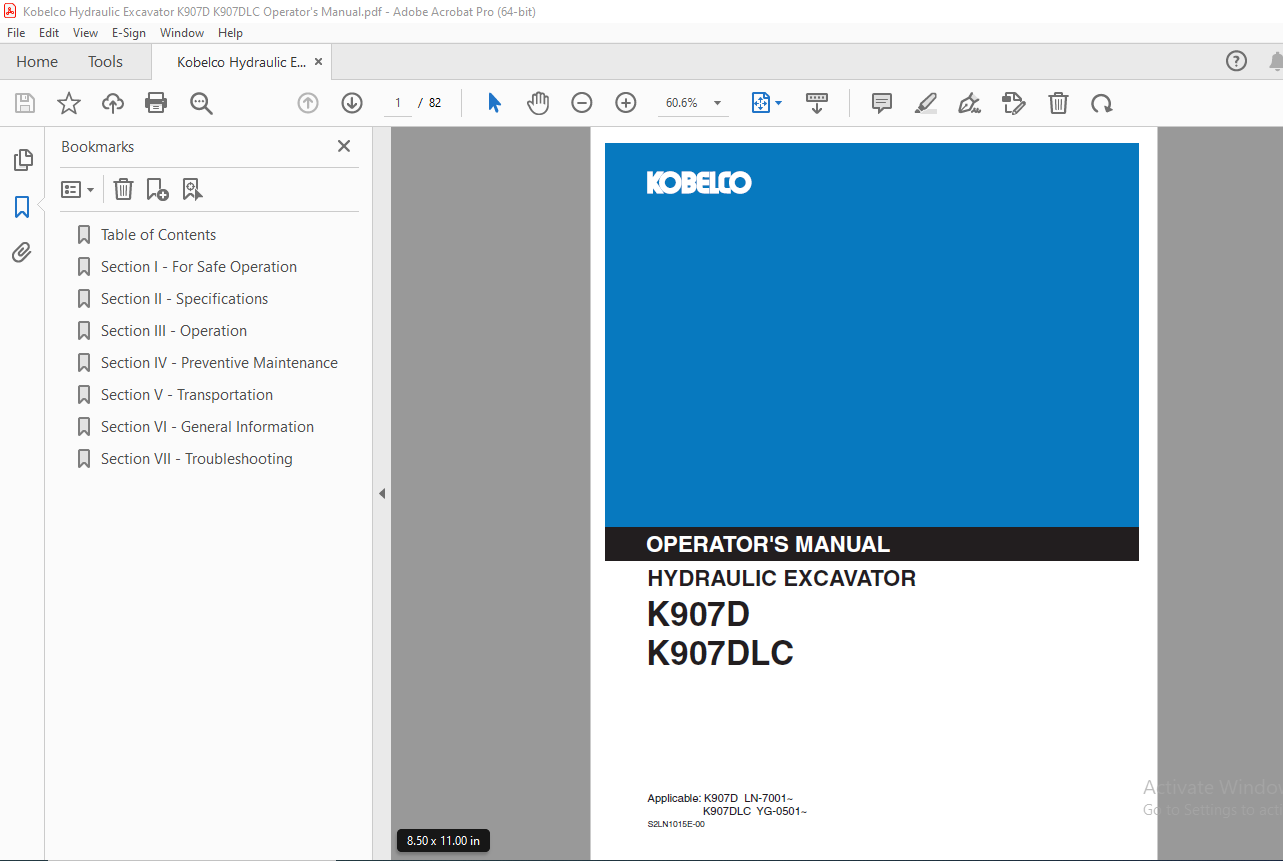1283x861 pixels.
Task: Select the Highlight text pen tool
Action: click(x=926, y=103)
